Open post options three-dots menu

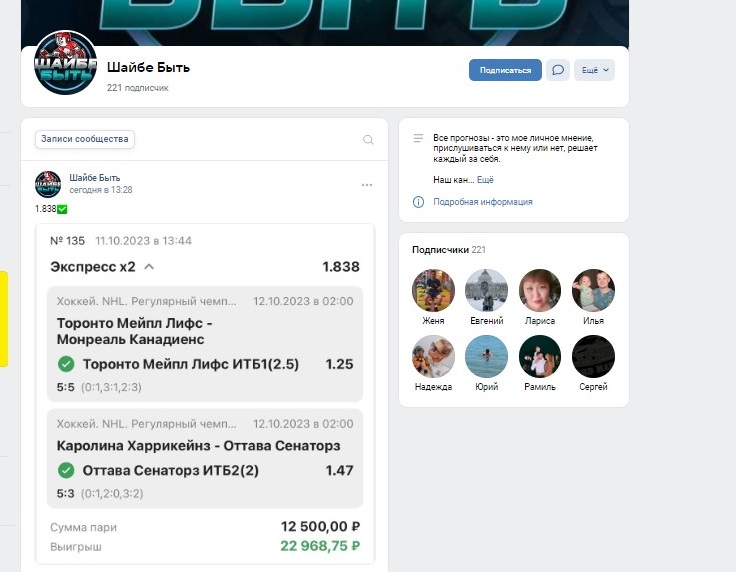pos(367,185)
